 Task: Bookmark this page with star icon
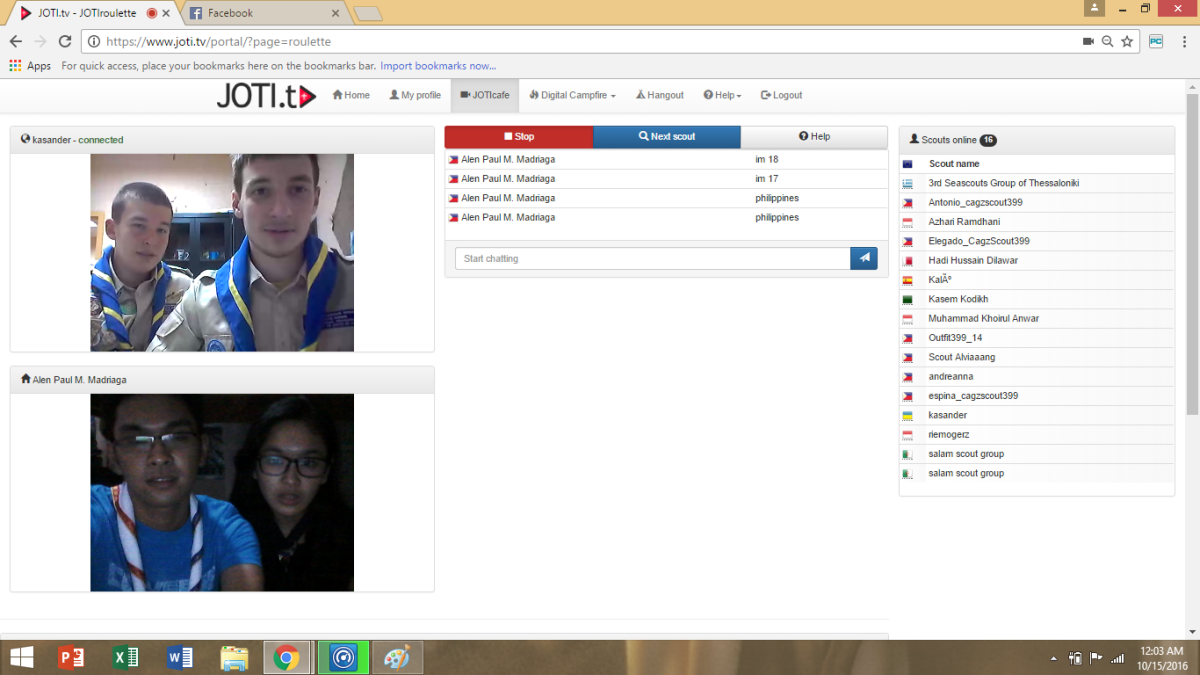click(1127, 42)
